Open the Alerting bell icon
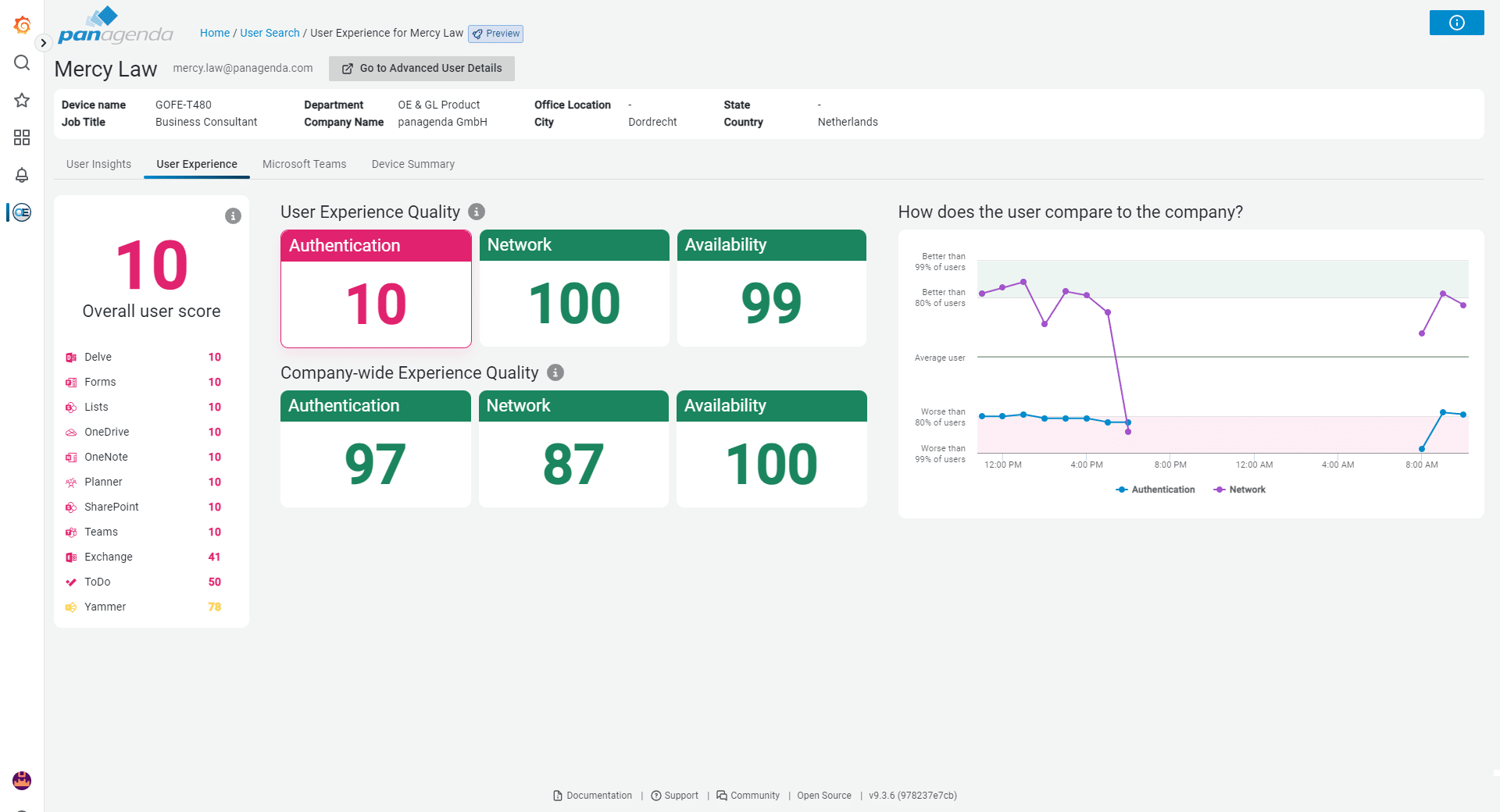The width and height of the screenshot is (1500, 812). click(x=22, y=175)
